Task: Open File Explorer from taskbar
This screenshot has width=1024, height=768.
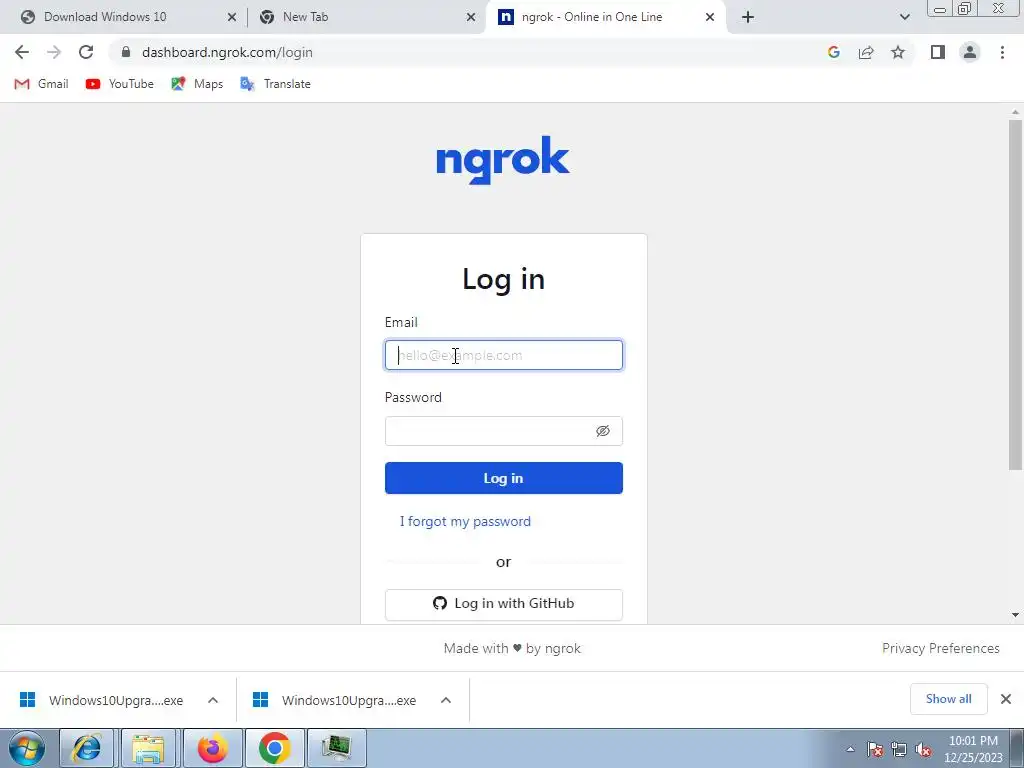Action: [x=148, y=748]
